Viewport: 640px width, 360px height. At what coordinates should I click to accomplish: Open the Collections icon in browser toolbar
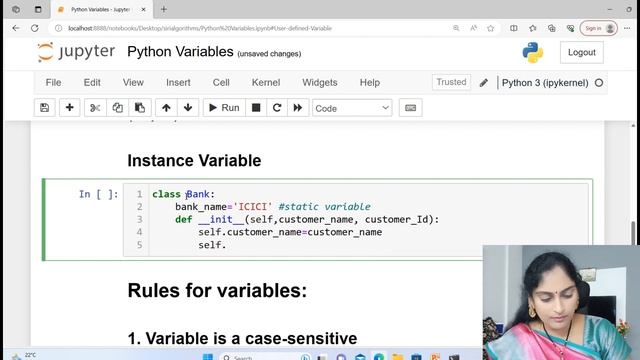(x=551, y=28)
